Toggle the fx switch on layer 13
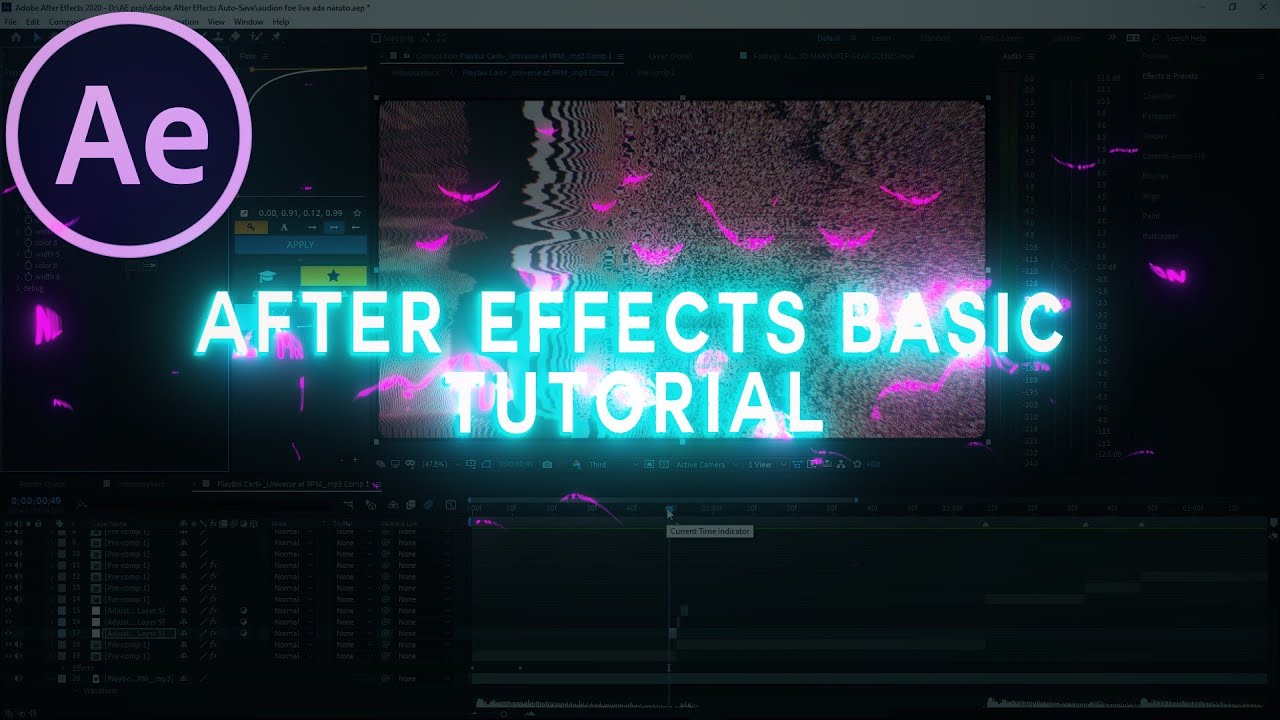Screen dimensions: 1280x720 pos(213,588)
